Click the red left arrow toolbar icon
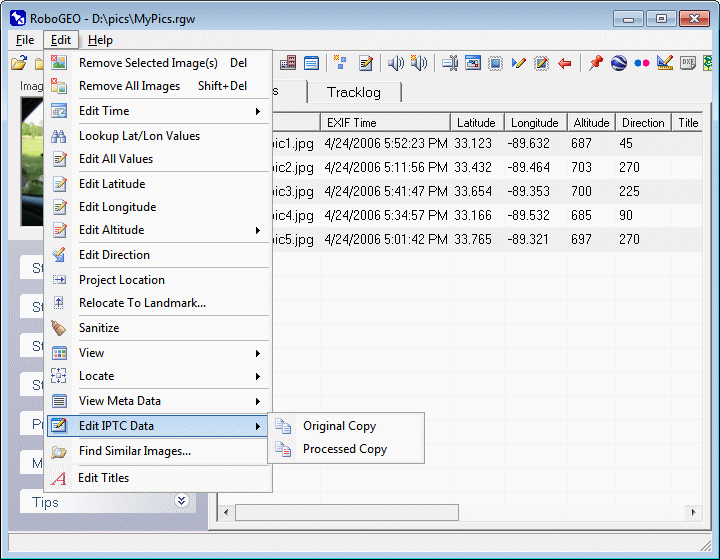Viewport: 720px width, 560px height. [x=565, y=63]
